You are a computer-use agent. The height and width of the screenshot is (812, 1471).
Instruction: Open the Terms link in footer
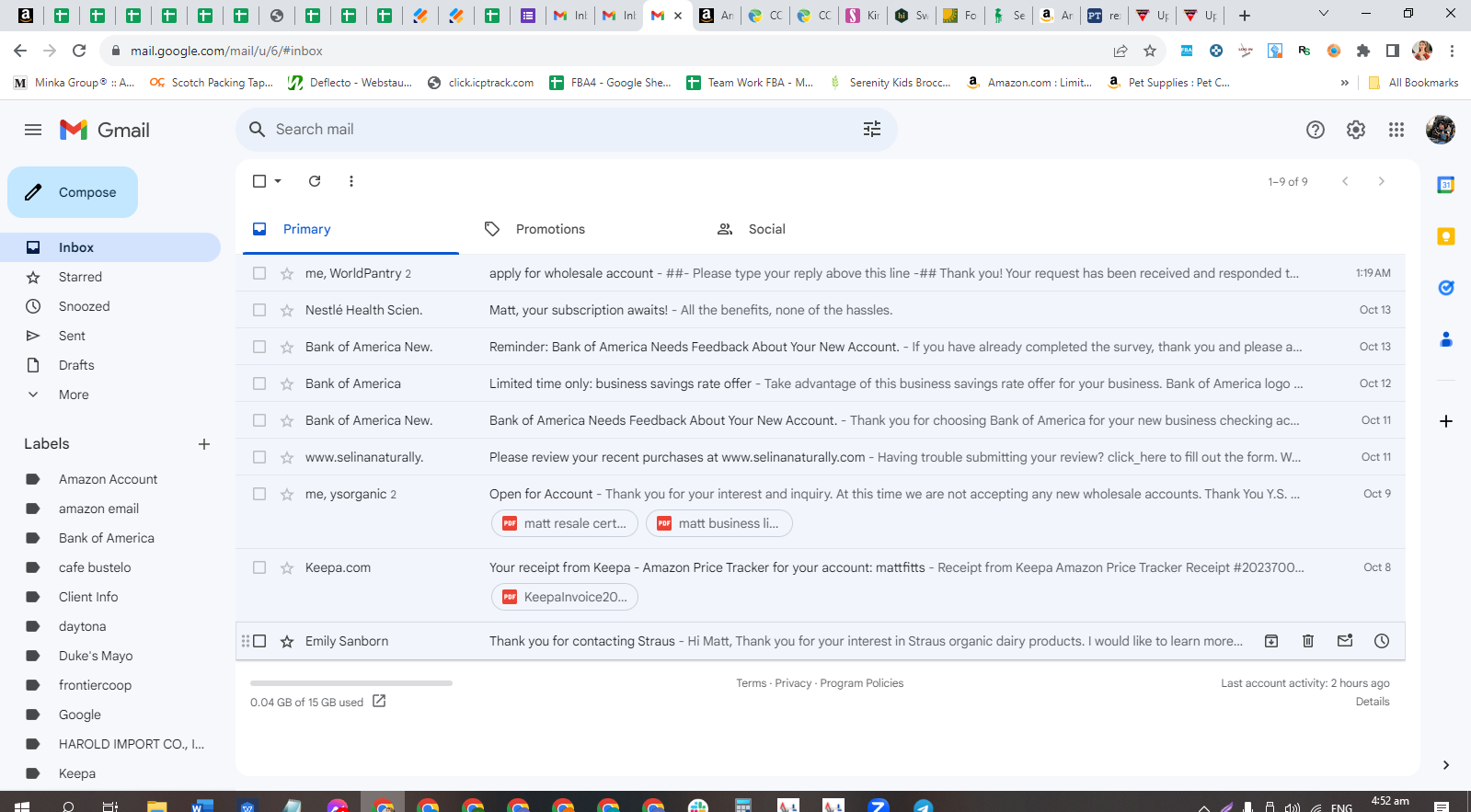[751, 683]
